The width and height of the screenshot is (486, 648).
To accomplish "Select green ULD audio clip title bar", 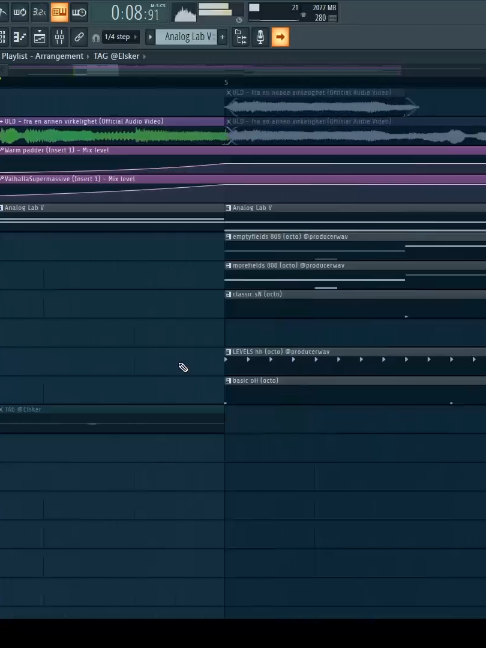I will (x=112, y=122).
